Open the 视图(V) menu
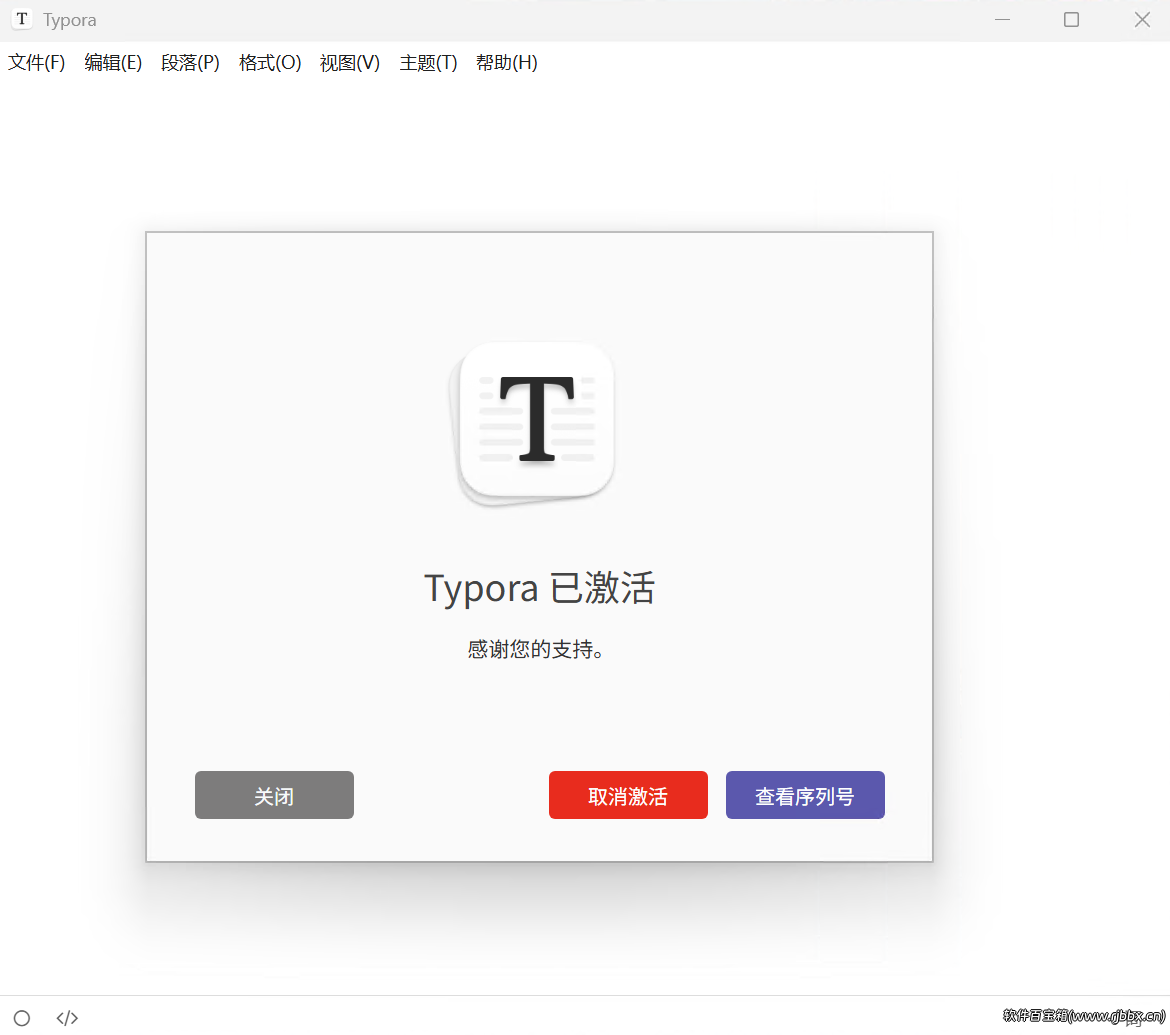 click(349, 63)
